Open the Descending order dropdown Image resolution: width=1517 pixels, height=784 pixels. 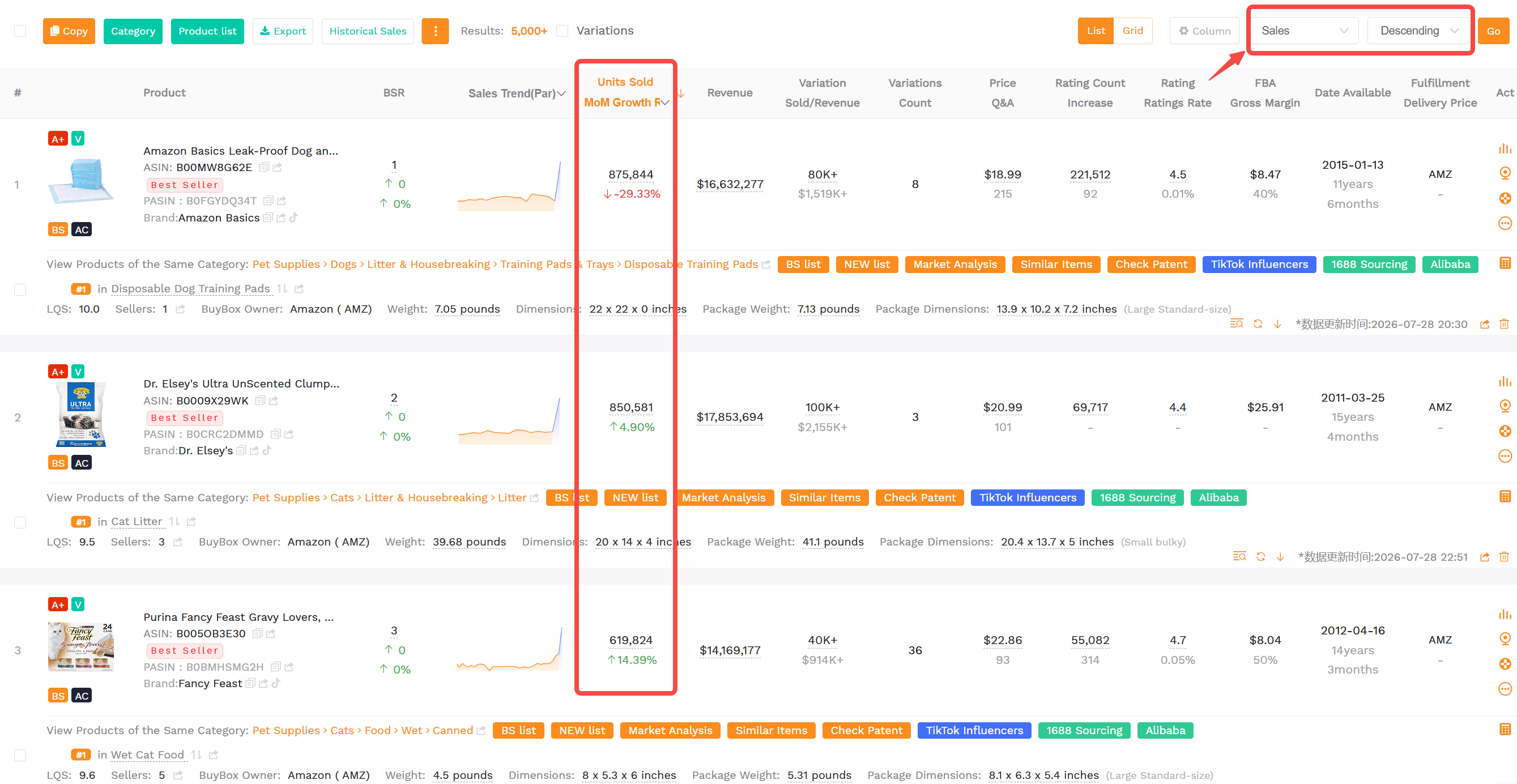(x=1418, y=31)
